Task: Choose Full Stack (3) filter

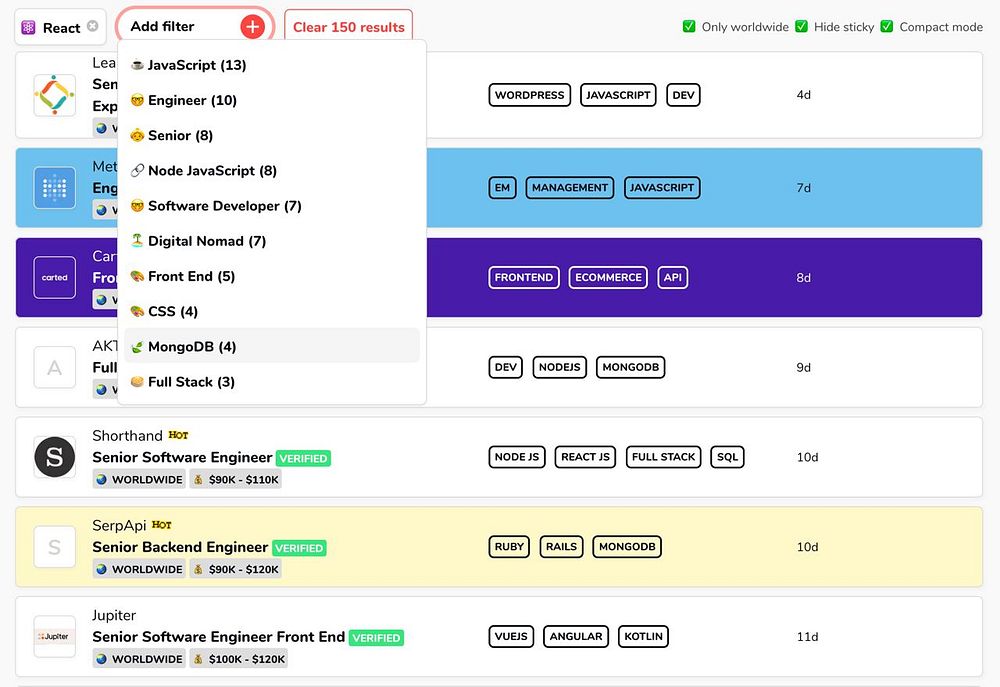Action: pyautogui.click(x=272, y=381)
